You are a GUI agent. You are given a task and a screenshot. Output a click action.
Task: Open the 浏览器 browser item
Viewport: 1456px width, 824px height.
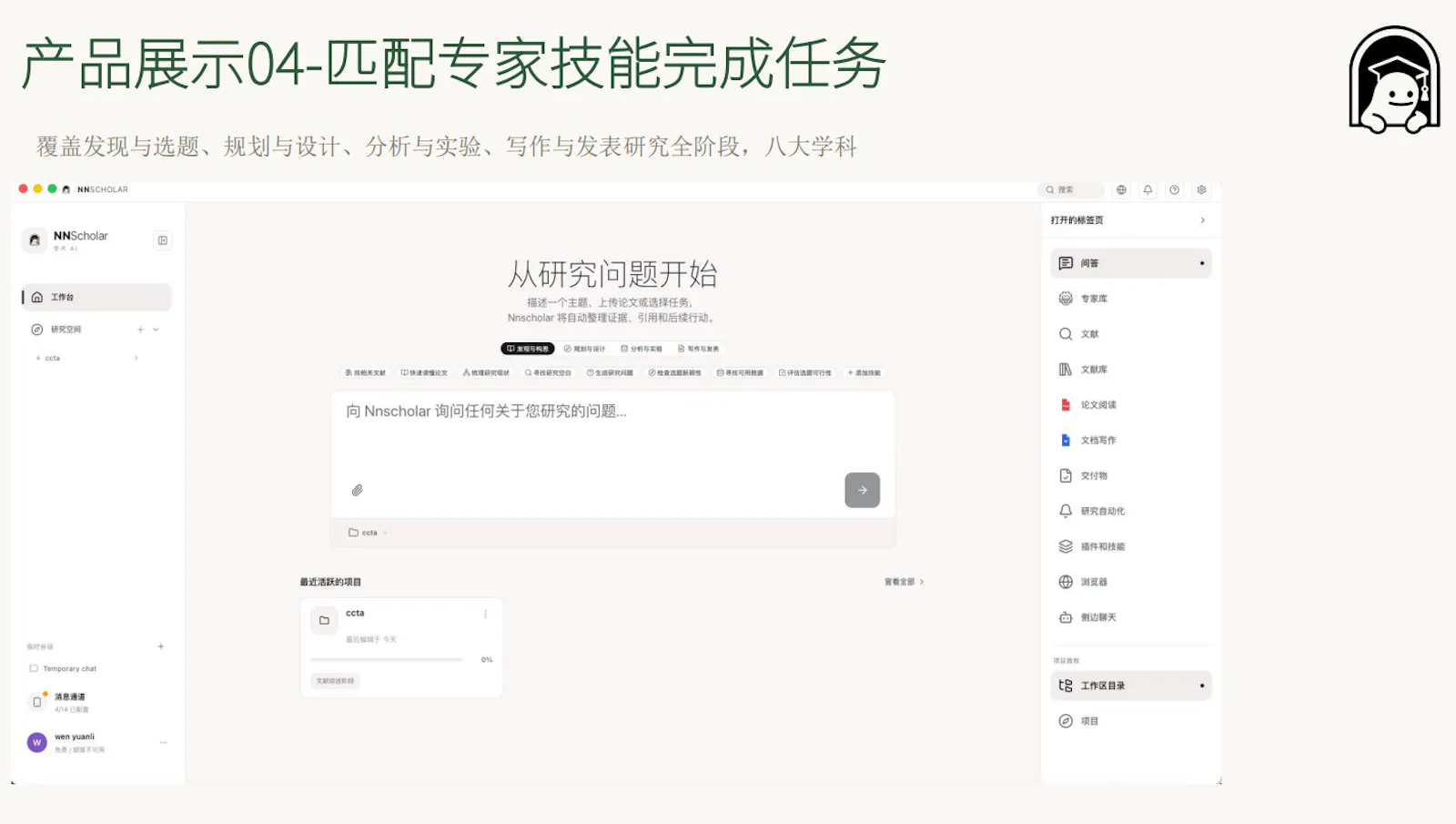(x=1130, y=582)
